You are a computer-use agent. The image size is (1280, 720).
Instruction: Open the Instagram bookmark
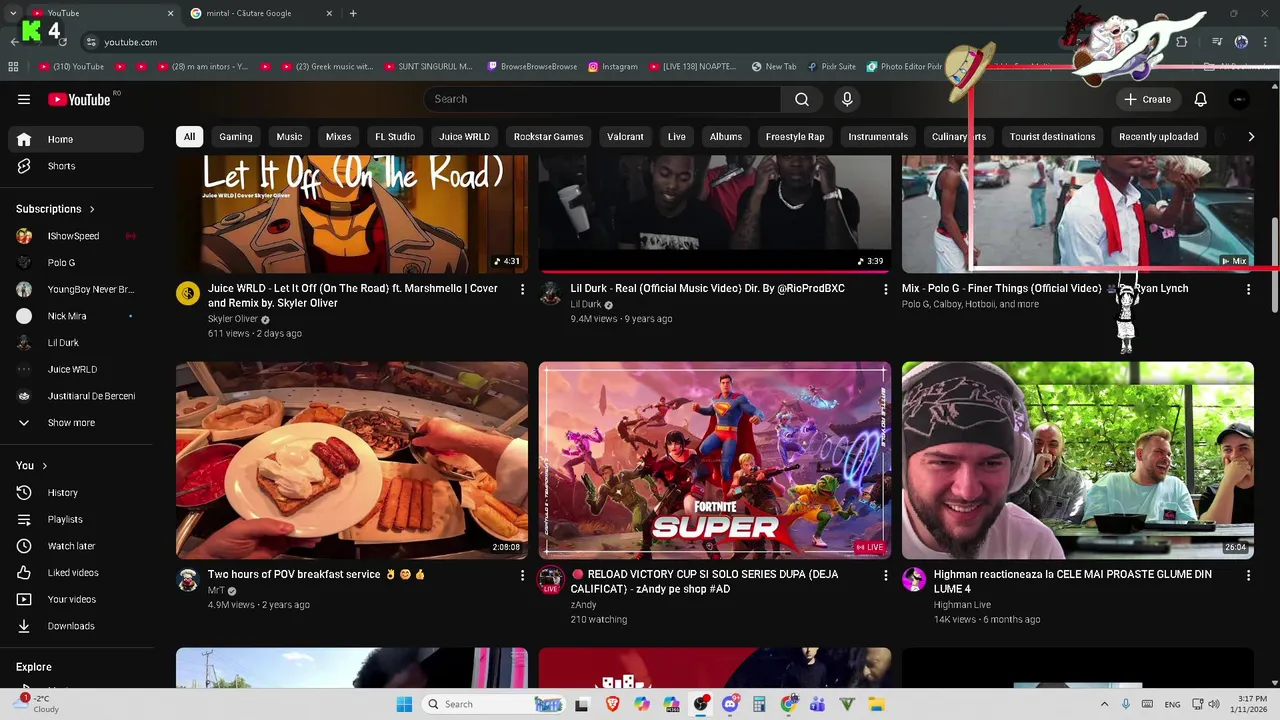click(x=613, y=67)
